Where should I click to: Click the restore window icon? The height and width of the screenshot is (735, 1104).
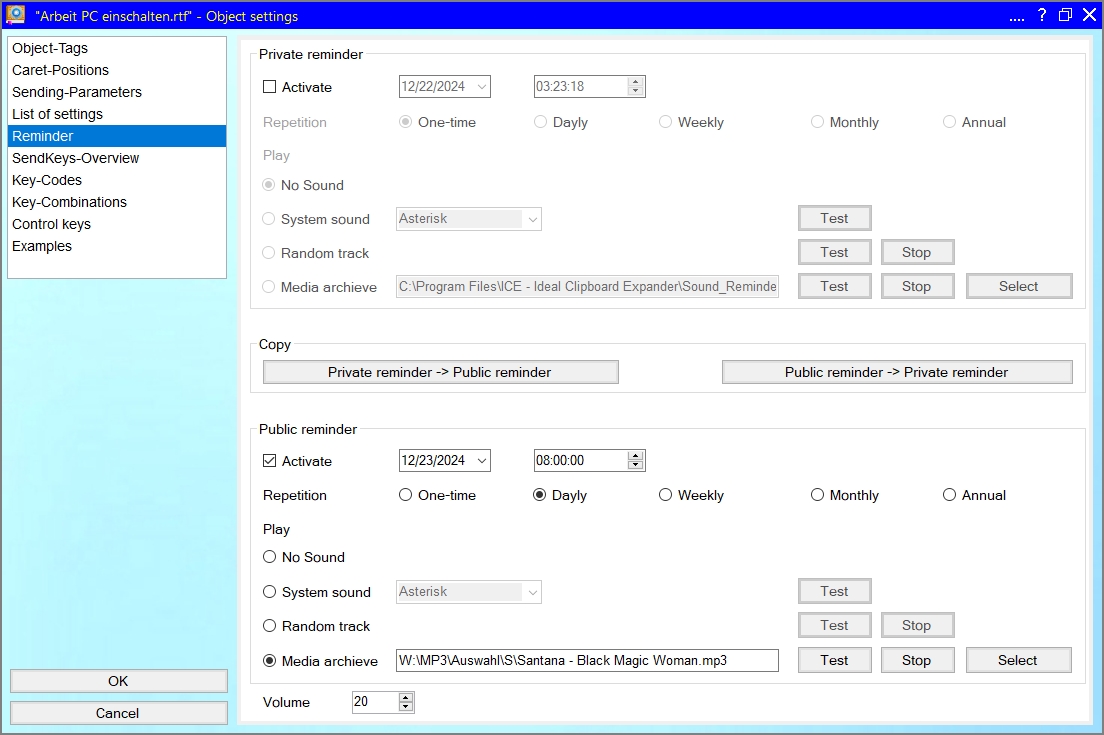1065,15
